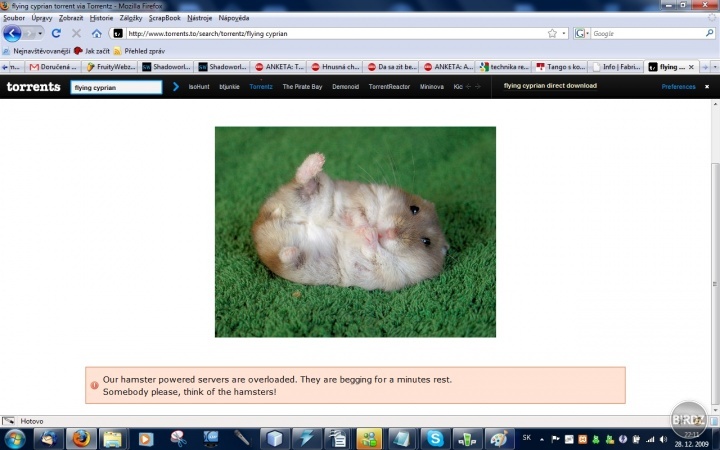The image size is (720, 450).
Task: Click the torrents search input field
Action: click(x=116, y=87)
